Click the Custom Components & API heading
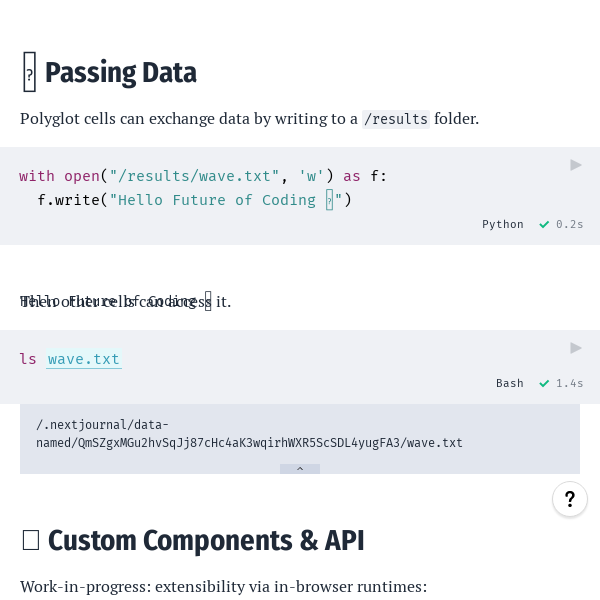 206,540
